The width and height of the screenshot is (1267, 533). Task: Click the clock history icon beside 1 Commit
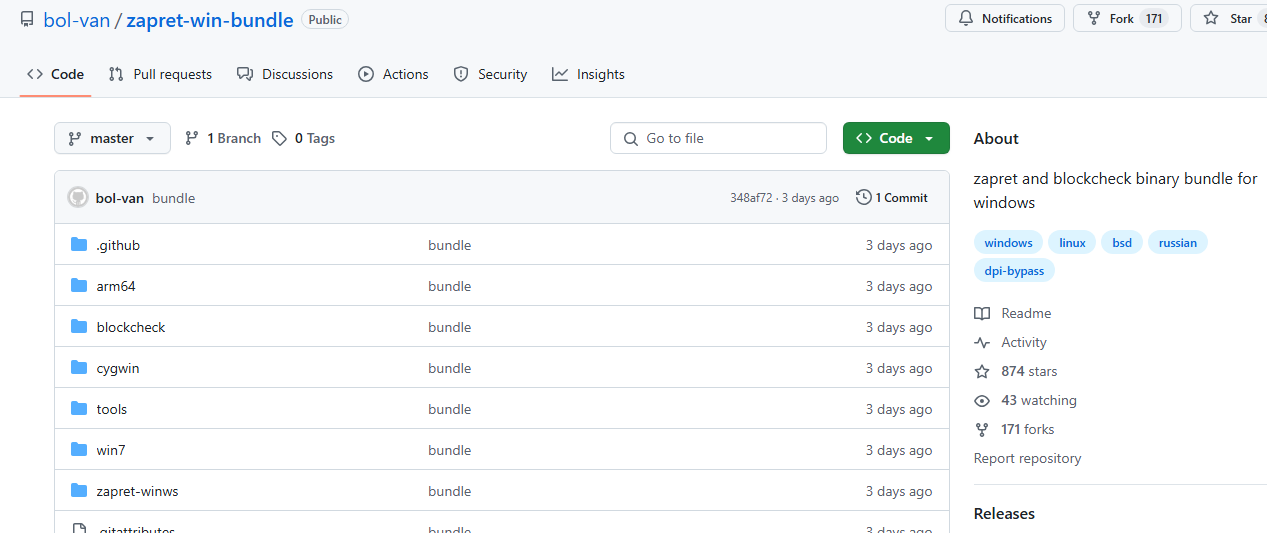(x=864, y=198)
